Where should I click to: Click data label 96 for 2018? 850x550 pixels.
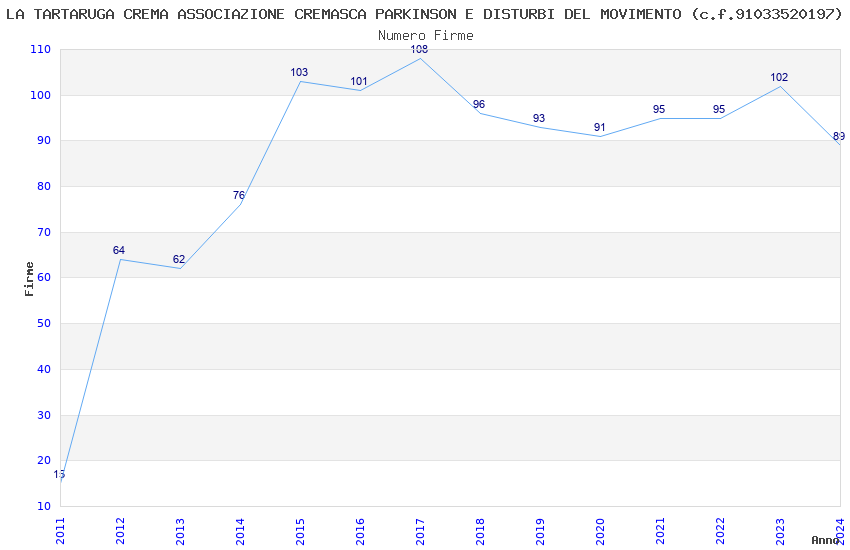click(479, 105)
